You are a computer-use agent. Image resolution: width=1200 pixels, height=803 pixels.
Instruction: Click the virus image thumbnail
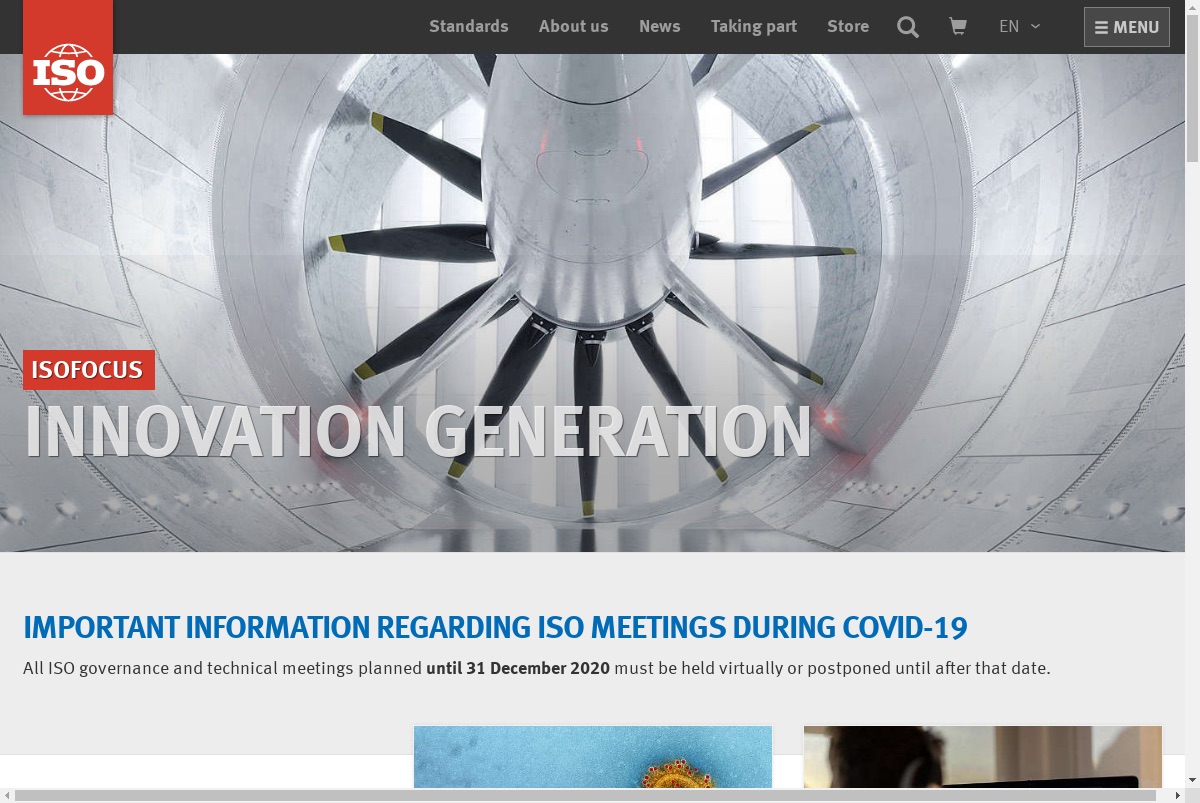593,757
